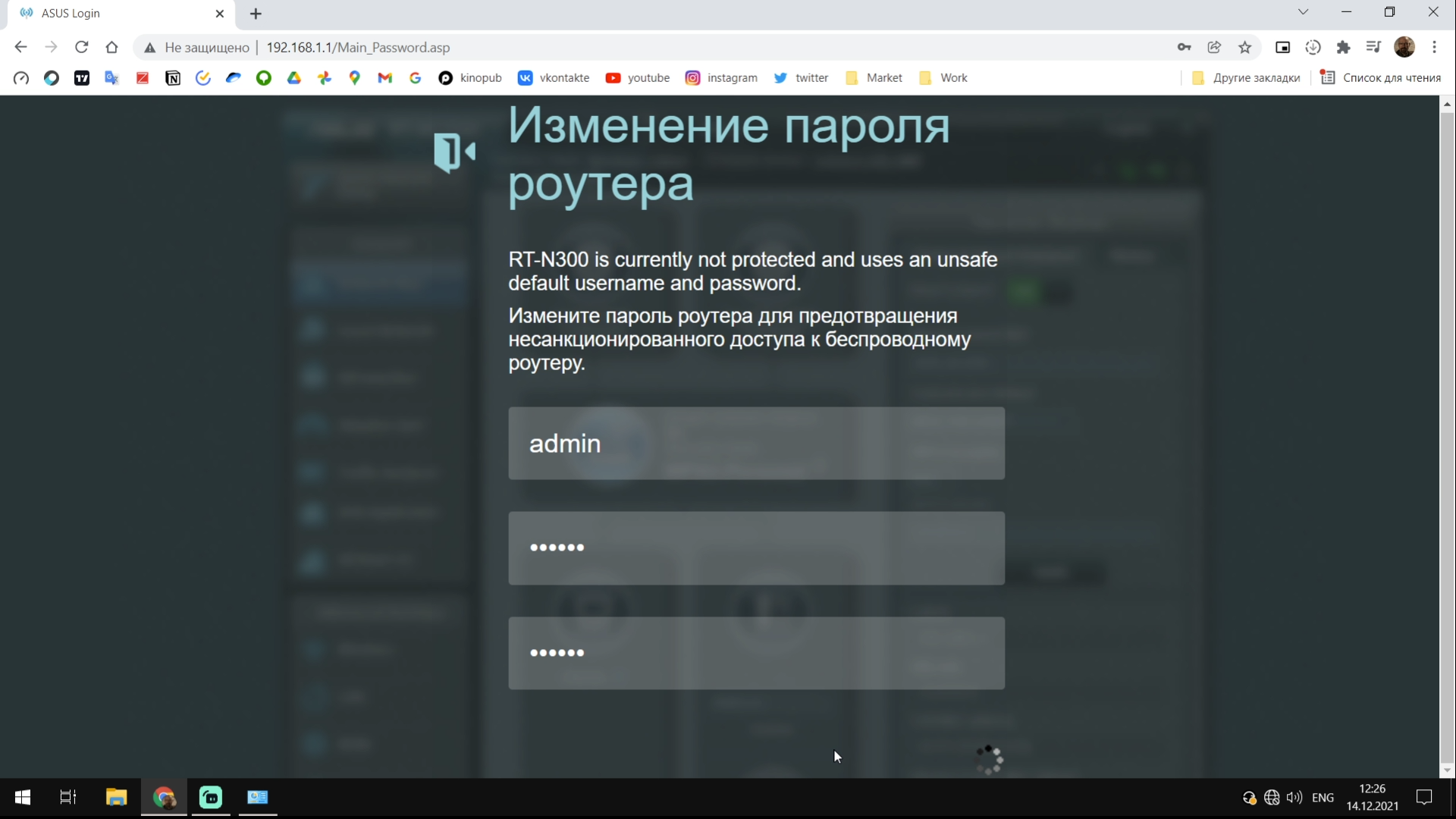Click the confirm password field
Screen dimensions: 1456x819
click(756, 653)
